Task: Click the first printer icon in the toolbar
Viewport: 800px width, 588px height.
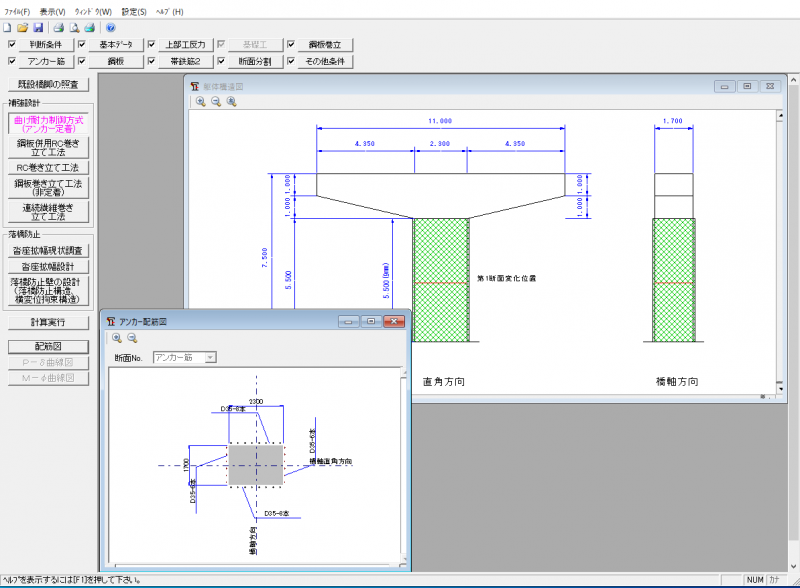Action: (x=59, y=28)
